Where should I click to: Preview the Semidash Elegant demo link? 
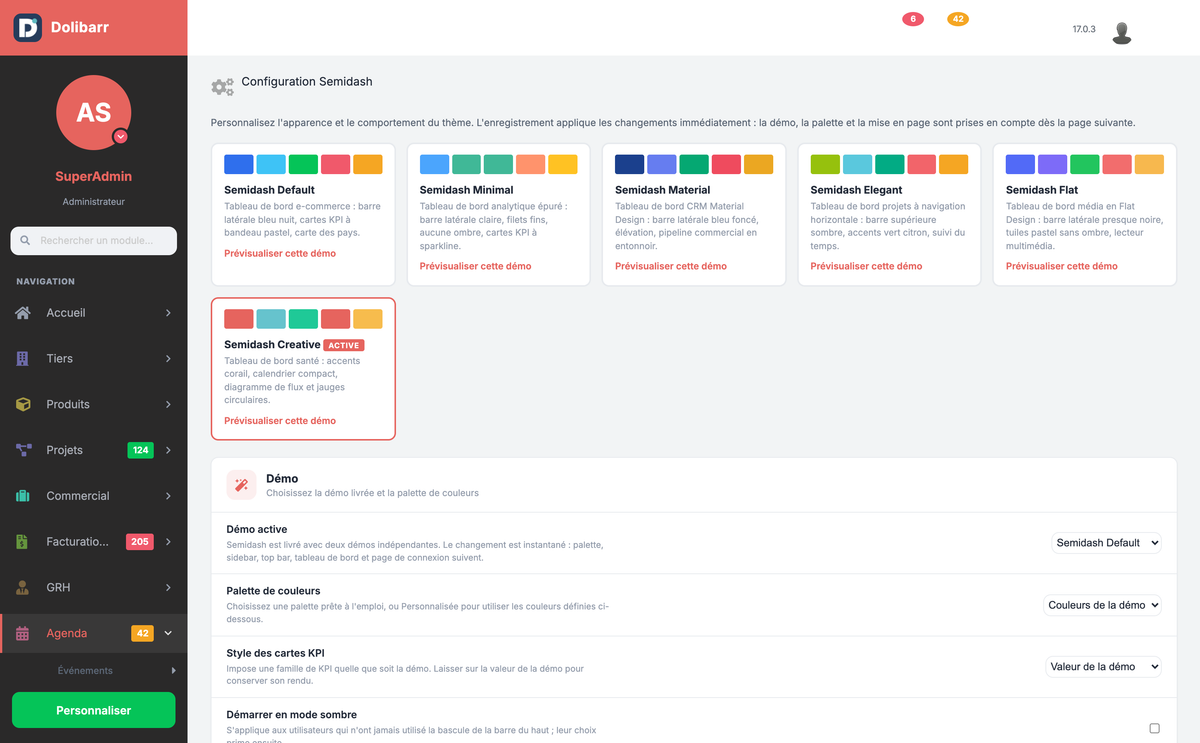[x=866, y=266]
